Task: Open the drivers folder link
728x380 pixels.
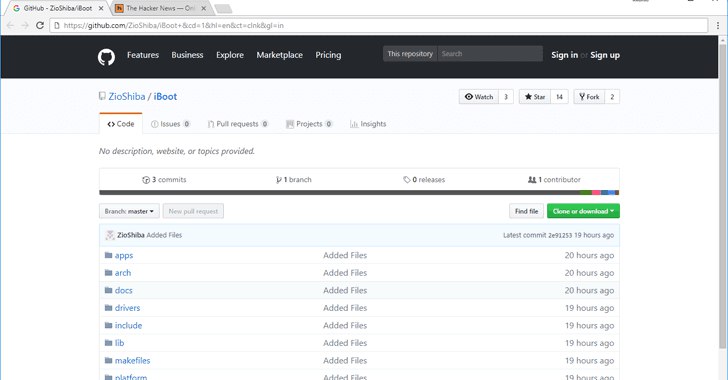Action: [x=127, y=308]
